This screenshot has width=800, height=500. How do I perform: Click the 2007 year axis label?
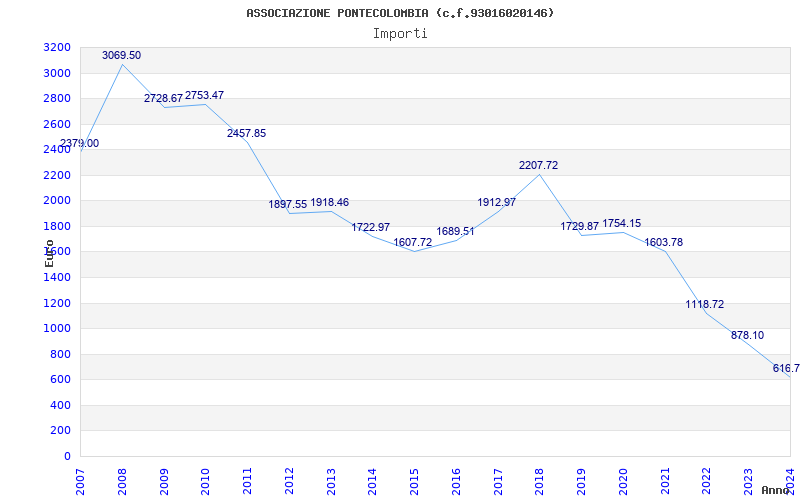(x=80, y=482)
